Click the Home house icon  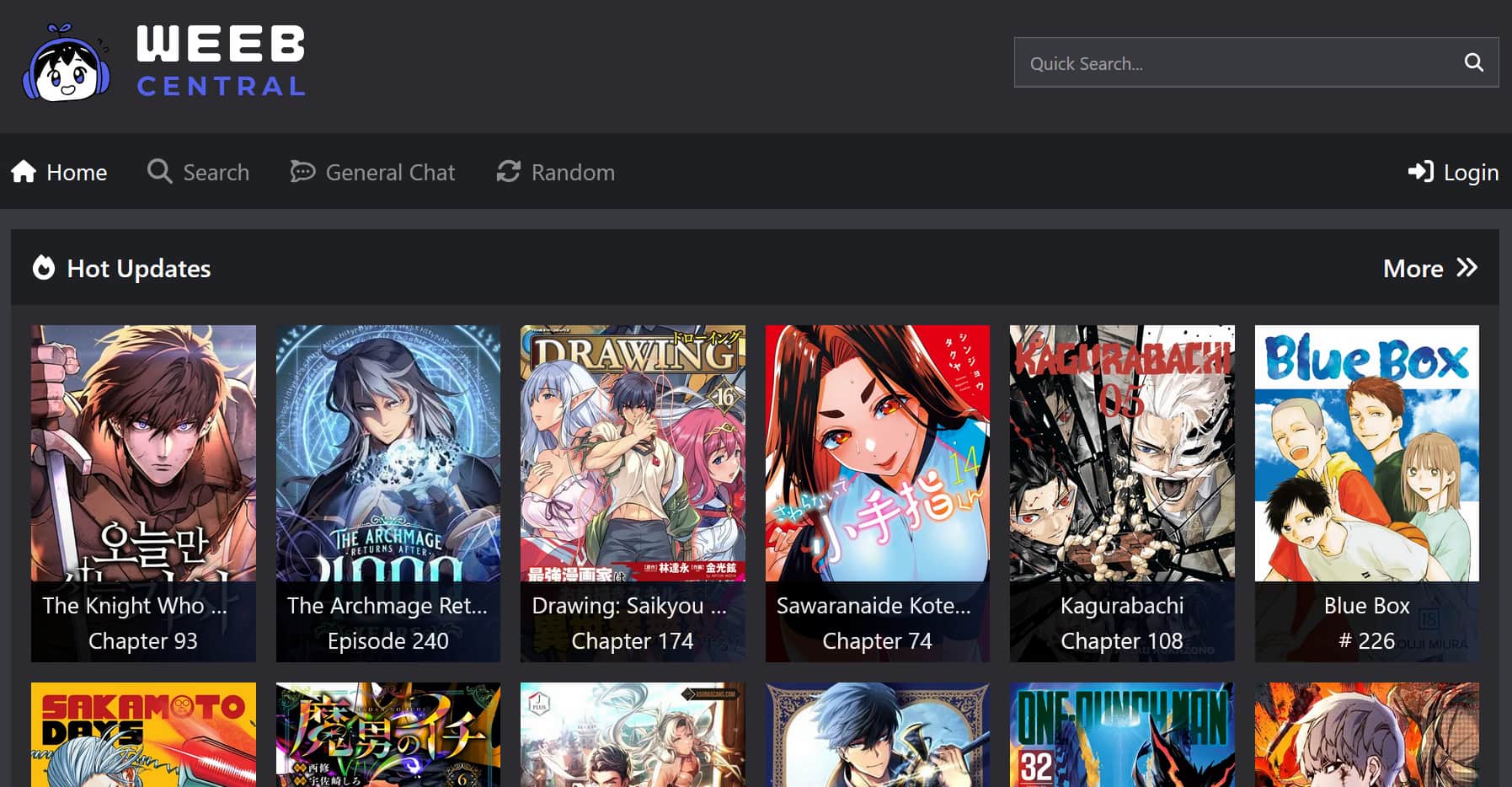point(24,172)
